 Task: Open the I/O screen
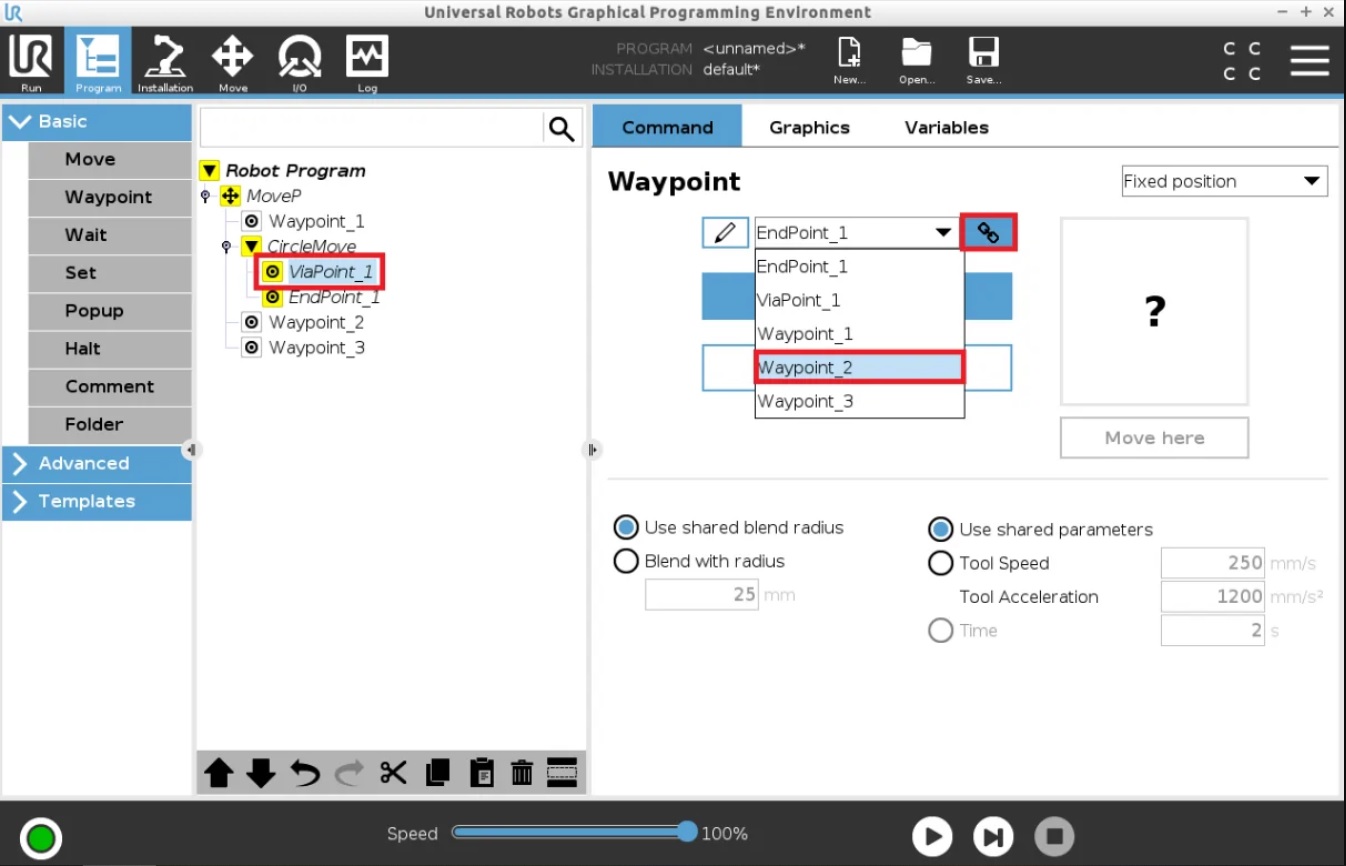tap(299, 62)
